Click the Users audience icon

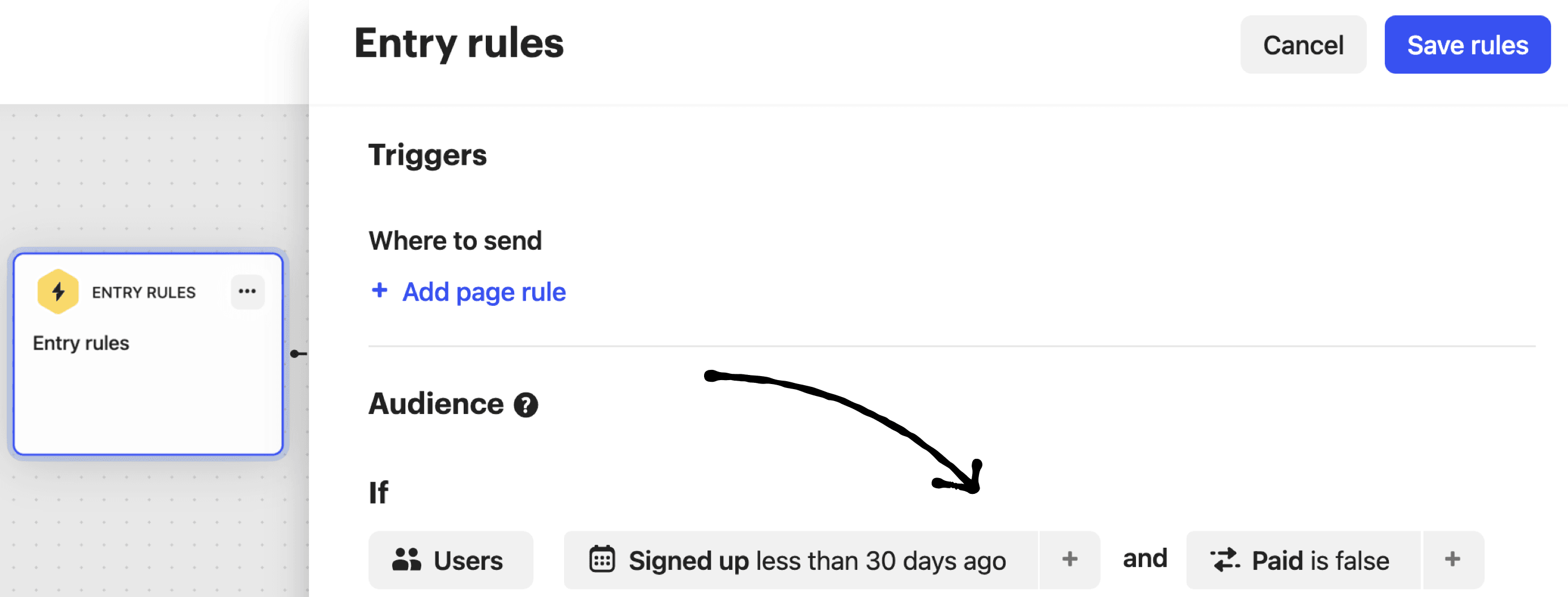point(406,560)
